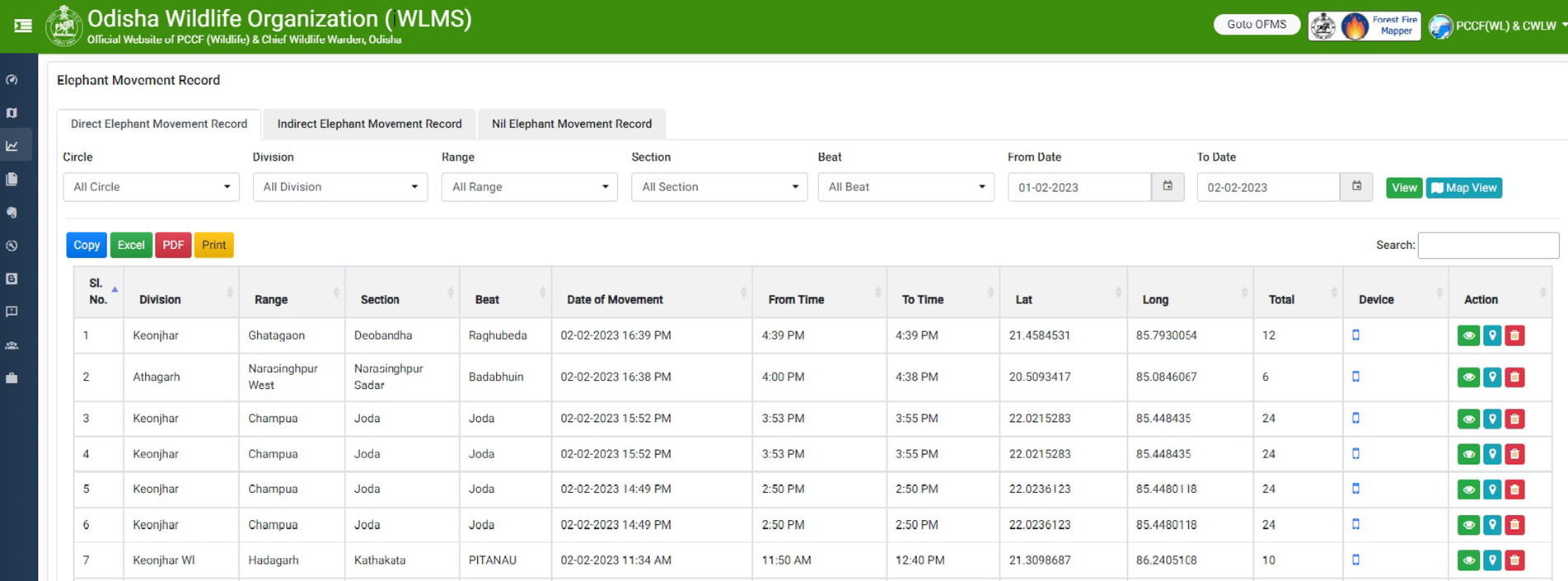This screenshot has height=581, width=1568.
Task: Expand the Section dropdown
Action: pos(719,187)
